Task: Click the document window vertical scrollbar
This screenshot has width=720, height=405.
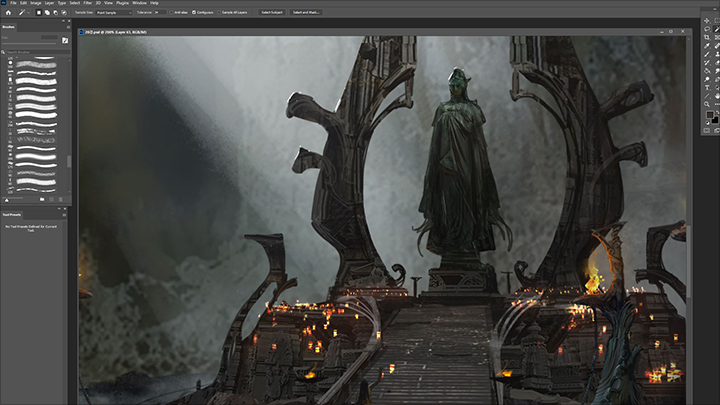Action: point(687,259)
